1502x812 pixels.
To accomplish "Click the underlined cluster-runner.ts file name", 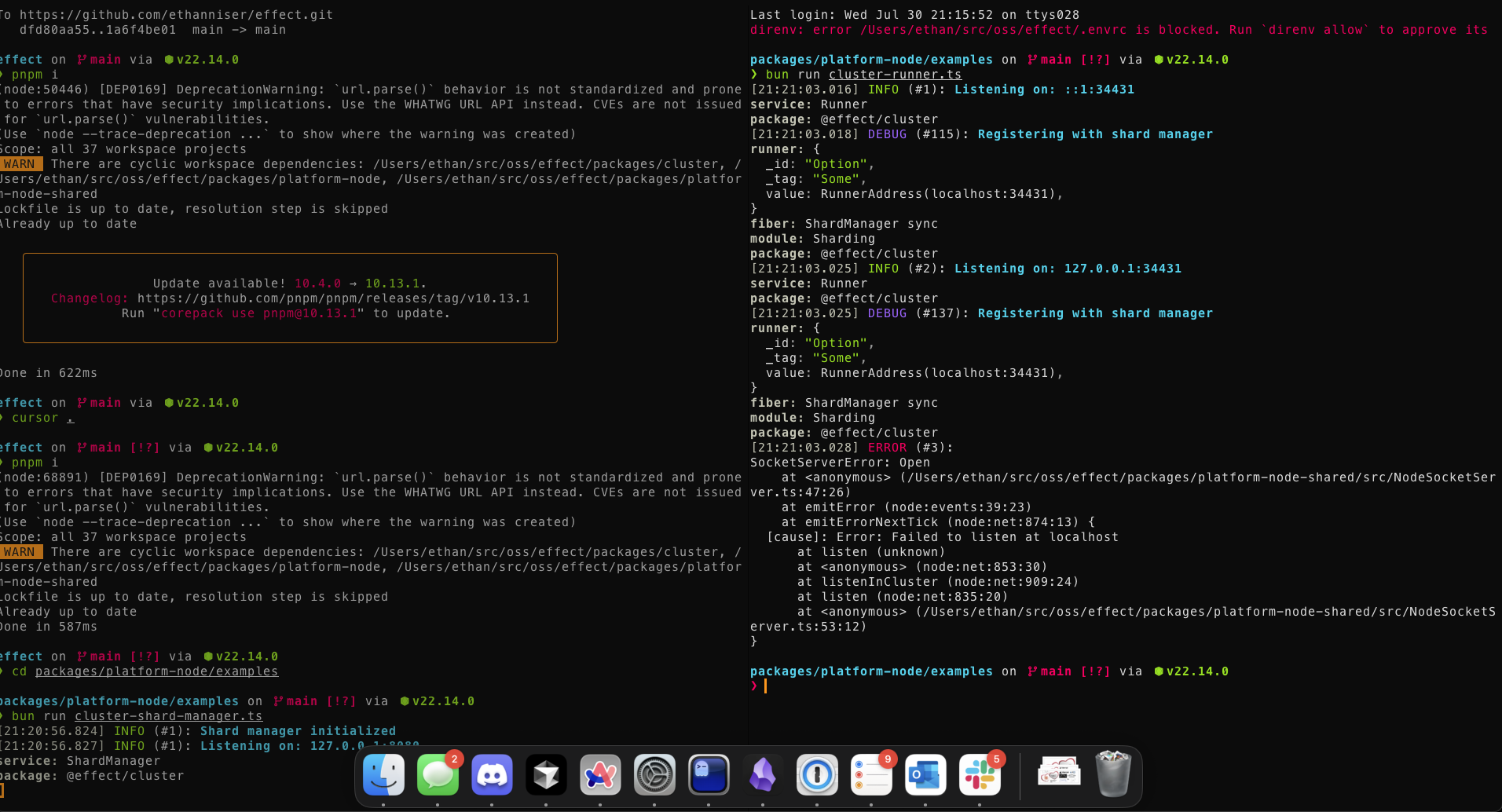I will tap(895, 75).
